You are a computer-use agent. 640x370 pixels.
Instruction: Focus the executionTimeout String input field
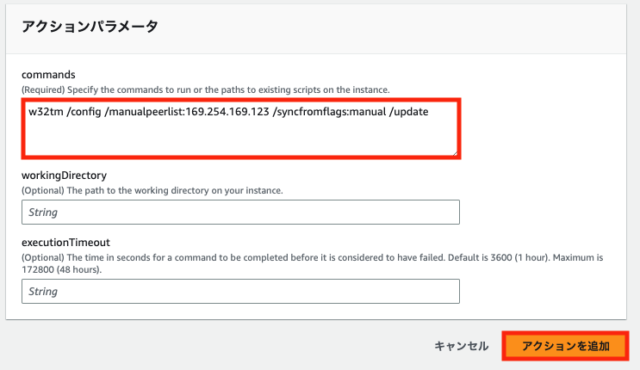click(240, 291)
